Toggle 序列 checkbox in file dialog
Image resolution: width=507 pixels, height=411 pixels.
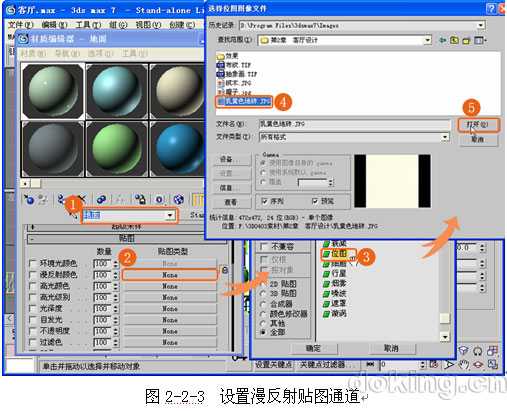(265, 201)
